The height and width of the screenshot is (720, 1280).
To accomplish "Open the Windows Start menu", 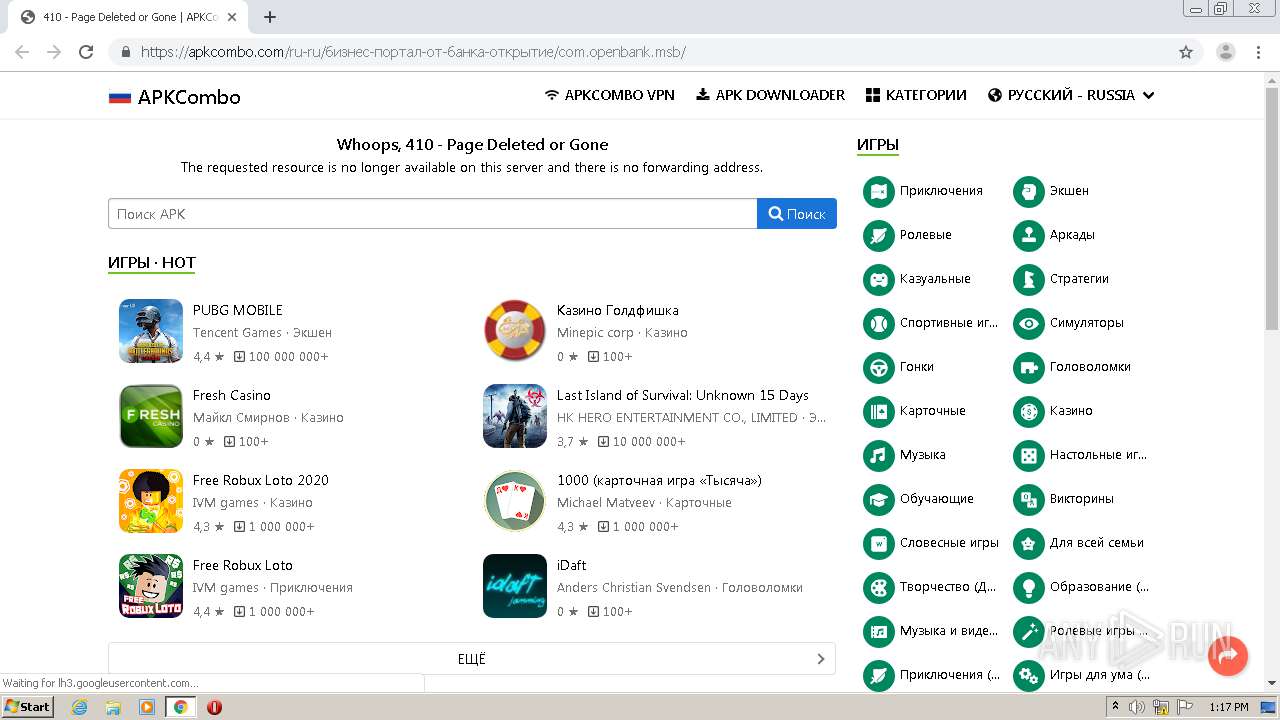I will click(x=28, y=707).
